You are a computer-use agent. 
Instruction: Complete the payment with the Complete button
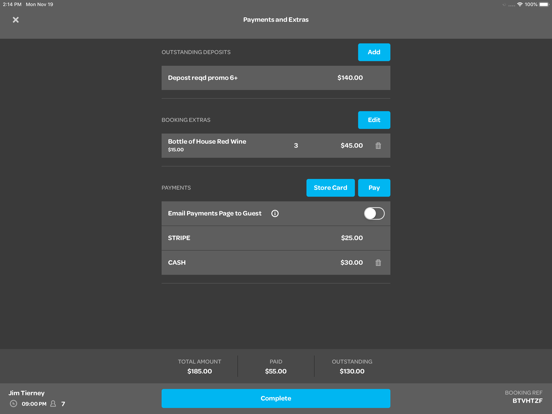(276, 398)
